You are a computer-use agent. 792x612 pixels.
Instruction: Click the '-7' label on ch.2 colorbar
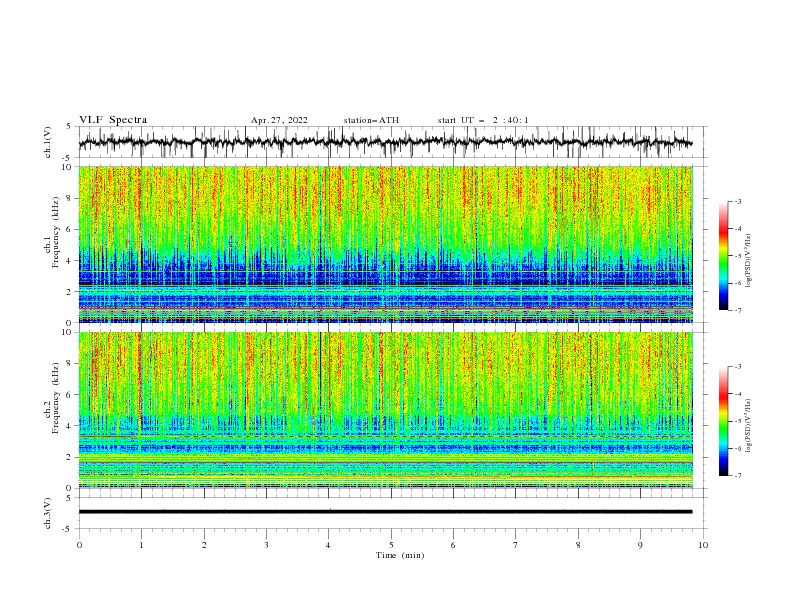point(737,475)
